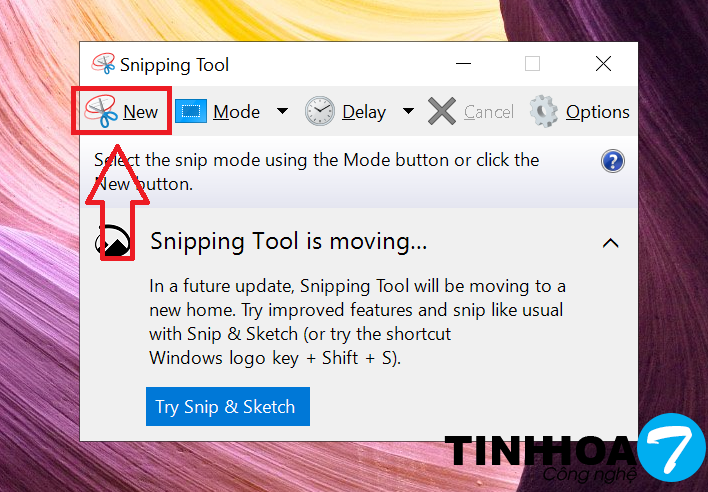
Task: Click the "Delay" label in the toolbar
Action: coord(364,112)
